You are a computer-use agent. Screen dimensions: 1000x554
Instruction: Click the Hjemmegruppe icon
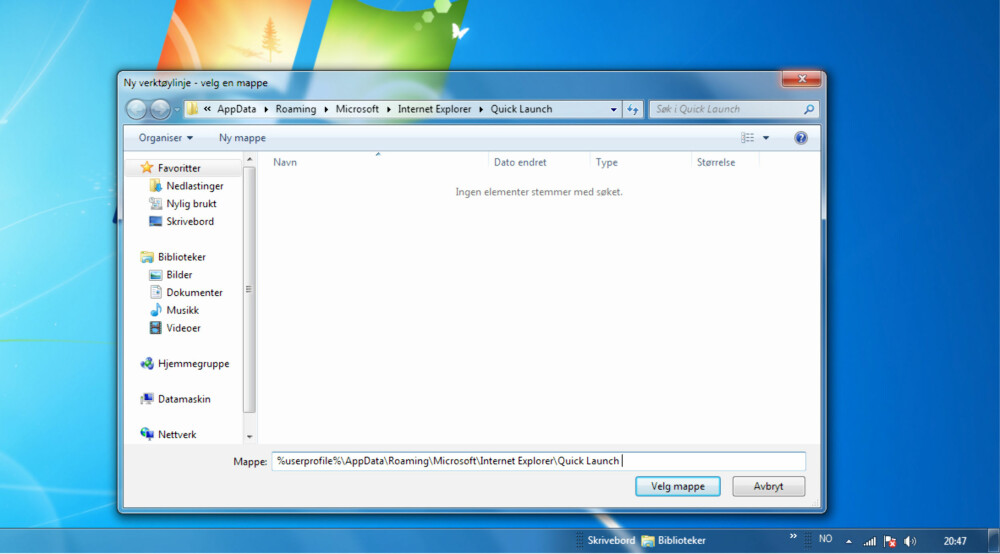(x=147, y=363)
